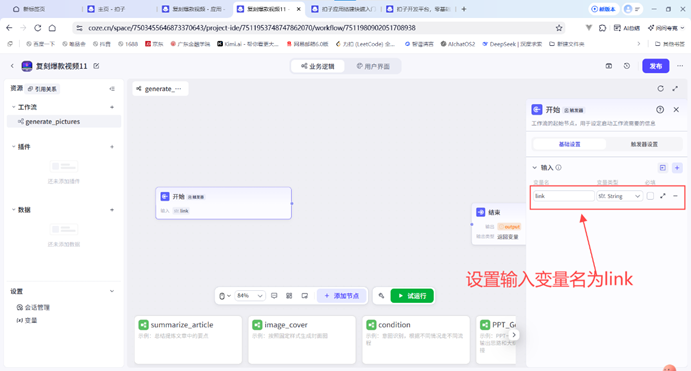This screenshot has height=371, width=691.
Task: Open the 84% zoom level dropdown
Action: point(249,296)
